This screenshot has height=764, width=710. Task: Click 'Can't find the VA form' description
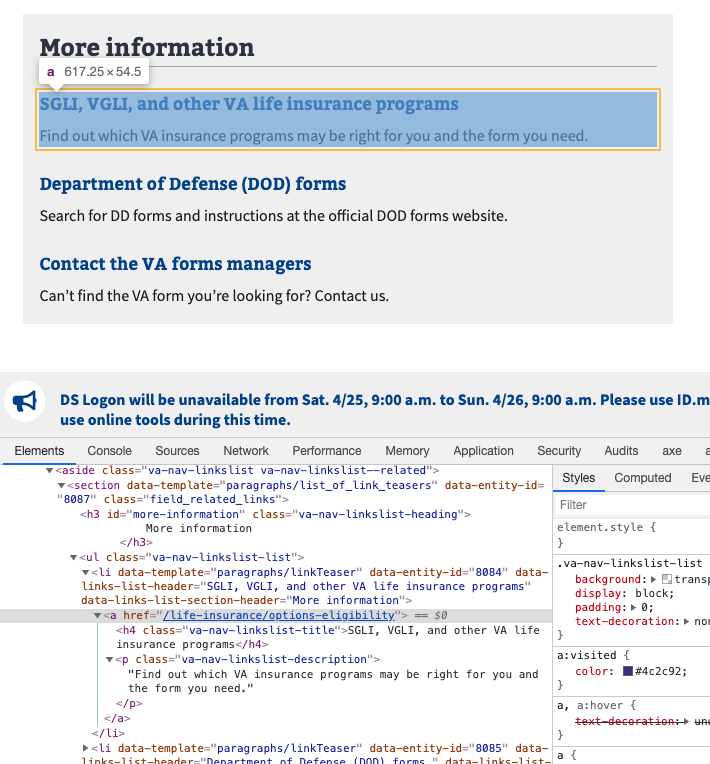click(214, 296)
